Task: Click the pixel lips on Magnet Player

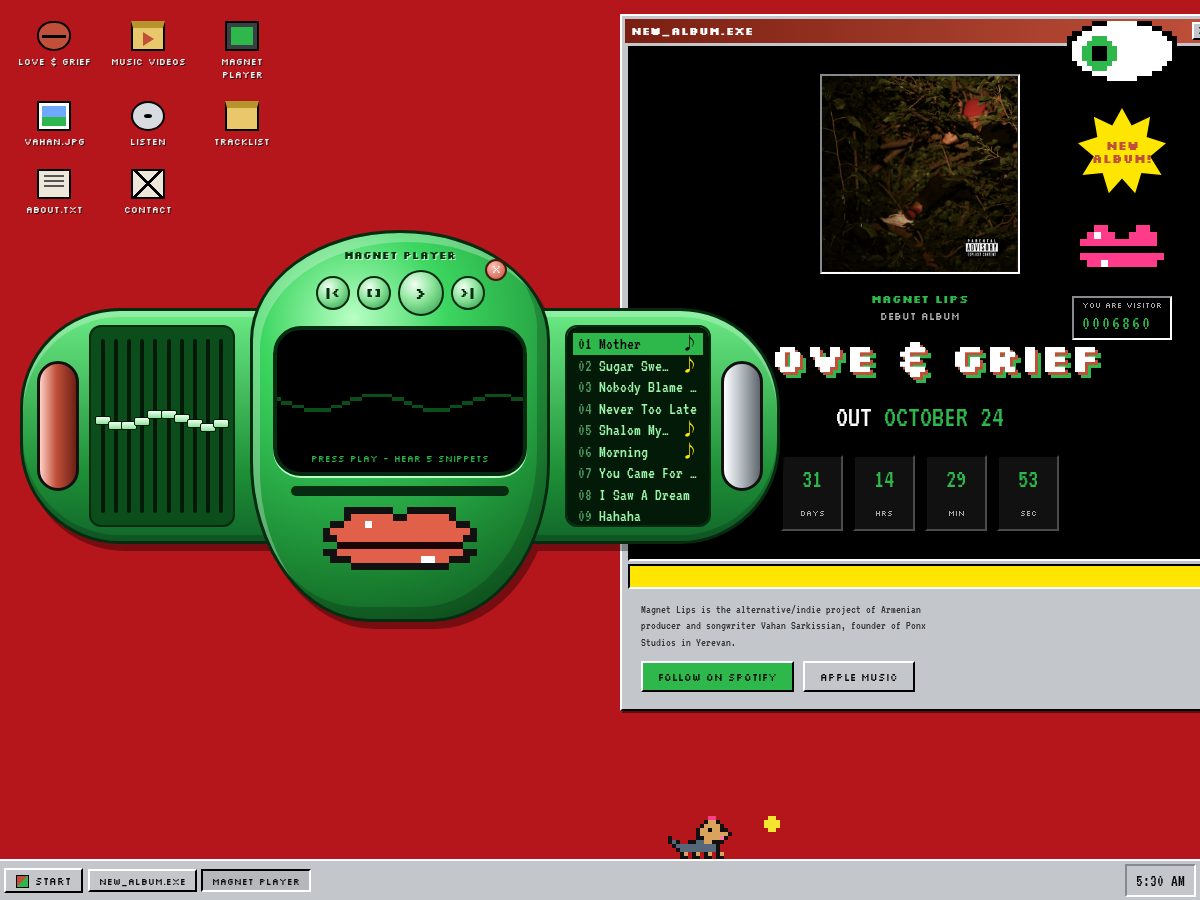Action: [x=400, y=538]
